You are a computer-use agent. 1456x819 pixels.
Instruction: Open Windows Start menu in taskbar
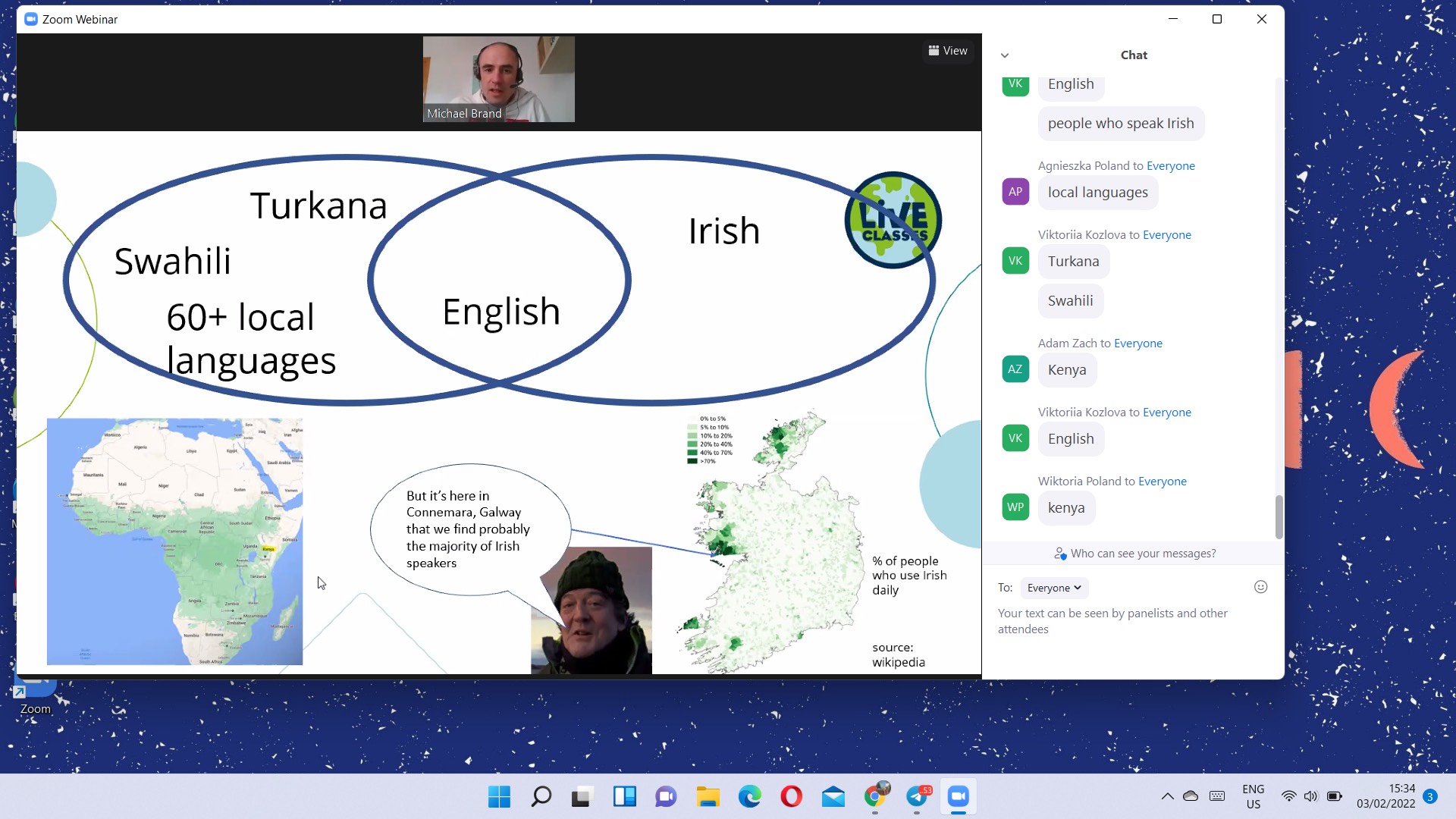click(499, 797)
